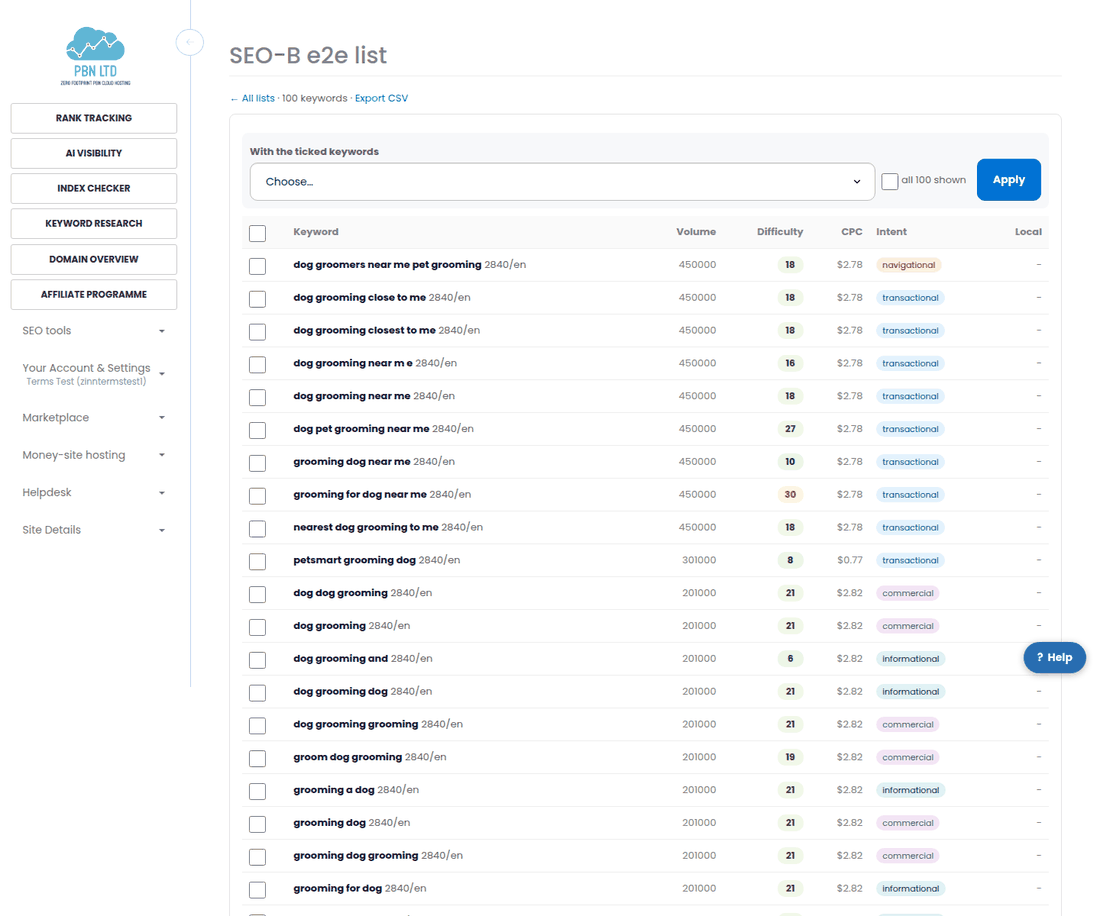Image resolution: width=1100 pixels, height=916 pixels.
Task: Click 'transactional' badge for 'dog grooming close to me'
Action: (910, 297)
